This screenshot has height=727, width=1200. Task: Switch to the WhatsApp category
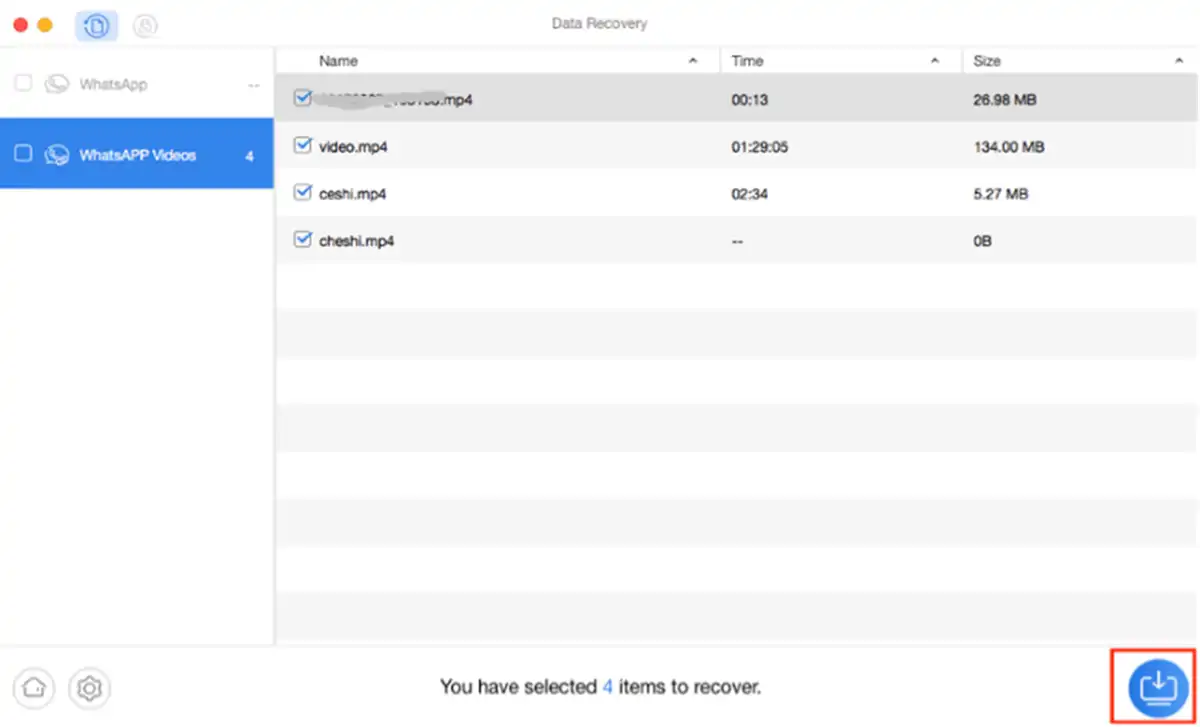113,84
